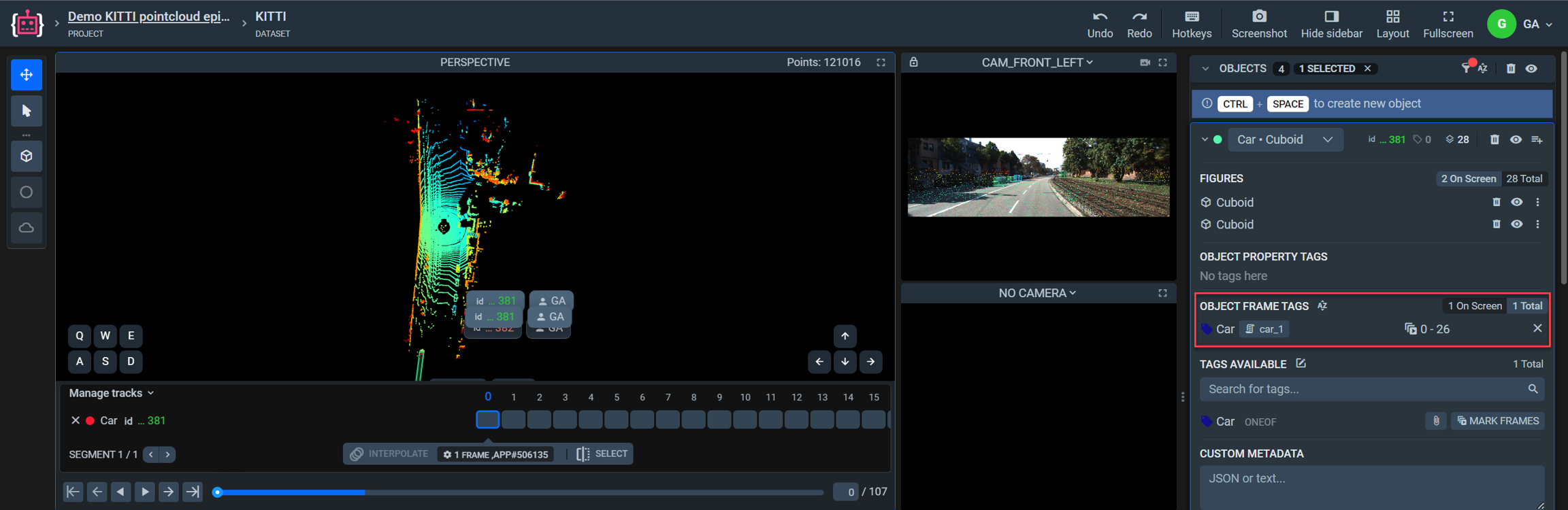Open the Hotkeys keyboard panel
The width and height of the screenshot is (1568, 510).
coord(1191,17)
